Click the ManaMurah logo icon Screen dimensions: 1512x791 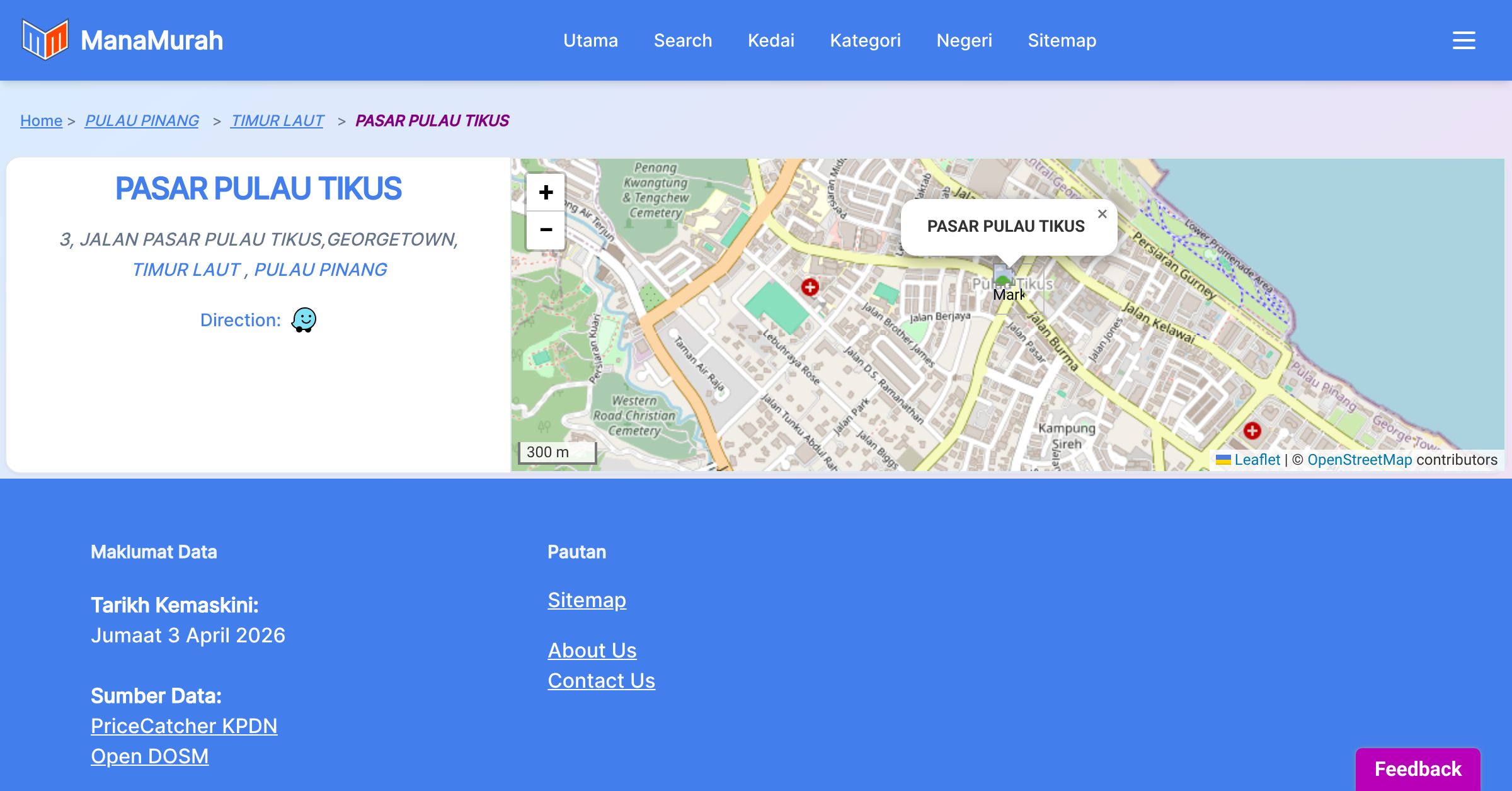45,40
